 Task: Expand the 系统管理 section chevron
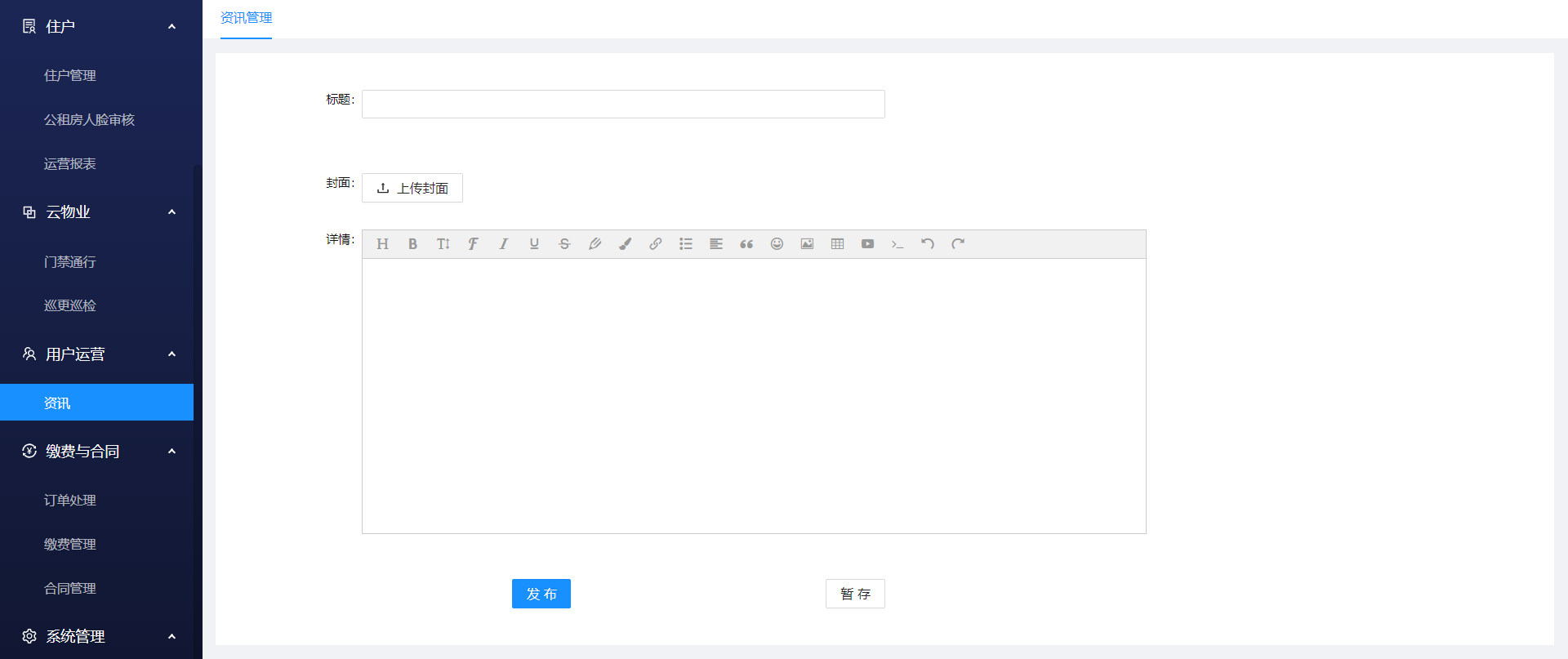click(x=171, y=636)
